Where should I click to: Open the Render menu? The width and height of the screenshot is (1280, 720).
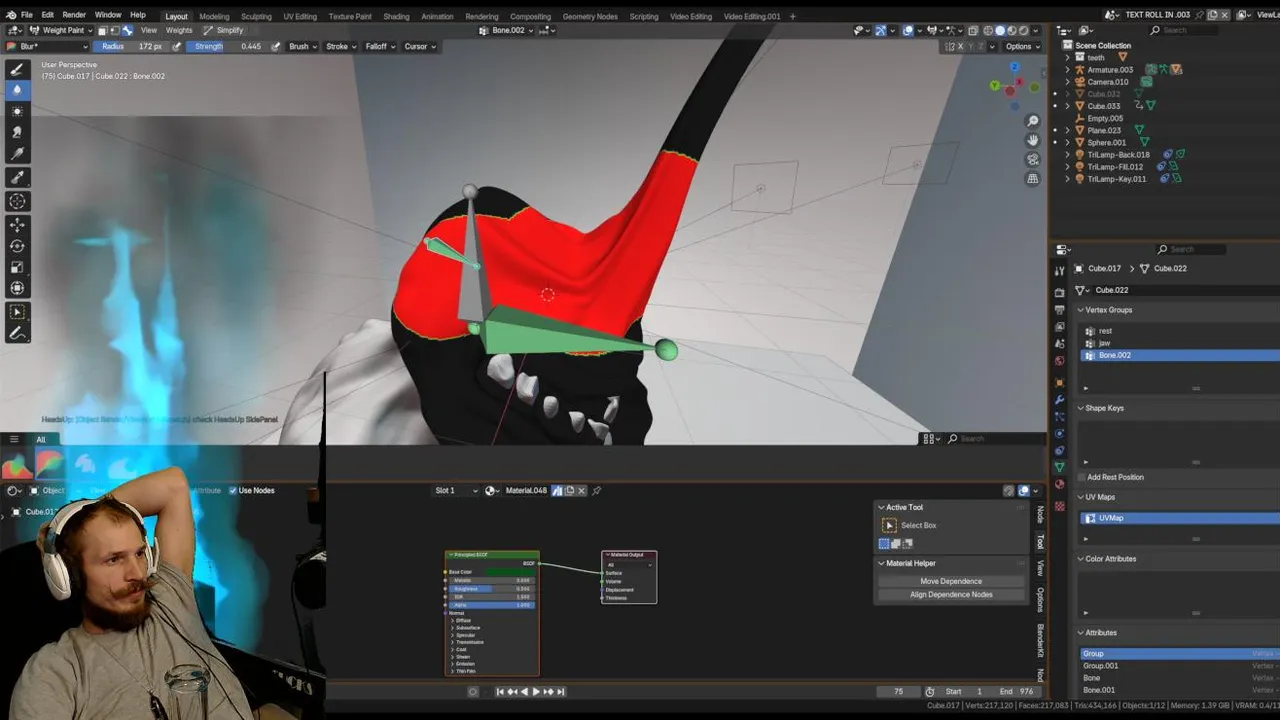74,15
